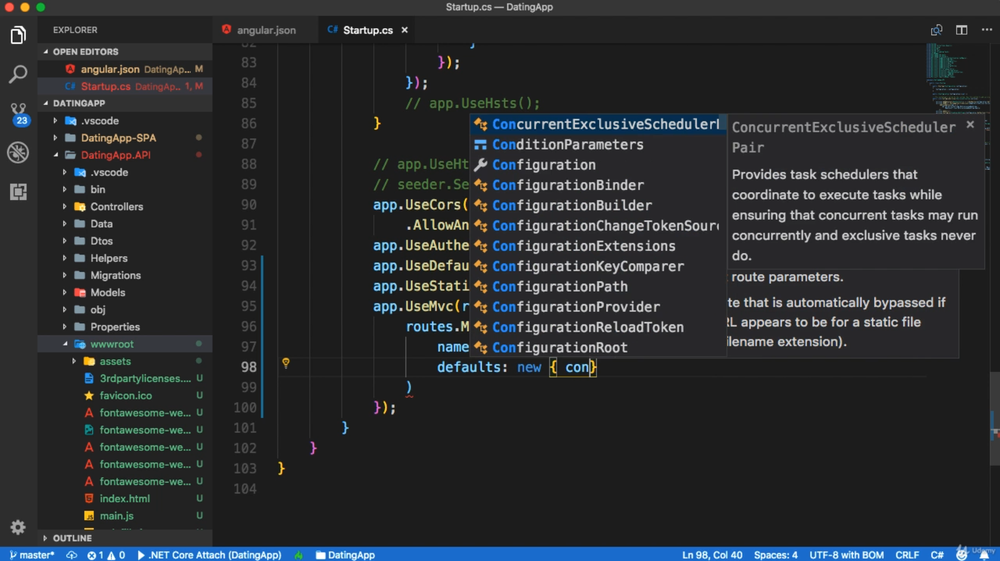The image size is (1000, 561).
Task: Open the Explorer view in activity bar
Action: [18, 35]
